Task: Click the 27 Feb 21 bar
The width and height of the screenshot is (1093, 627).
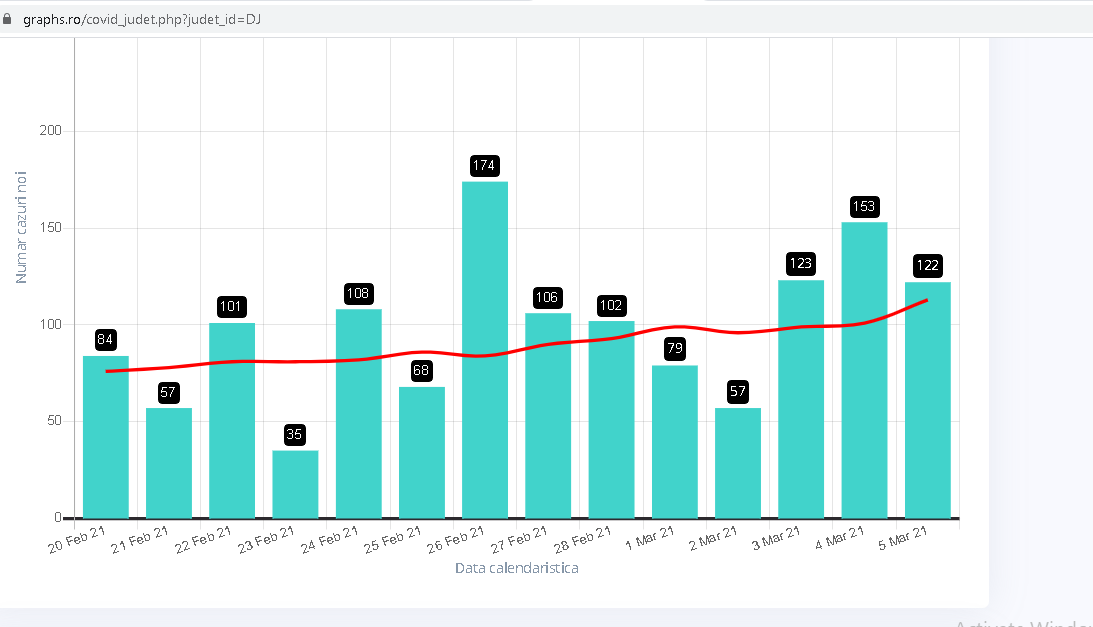Action: click(x=548, y=415)
